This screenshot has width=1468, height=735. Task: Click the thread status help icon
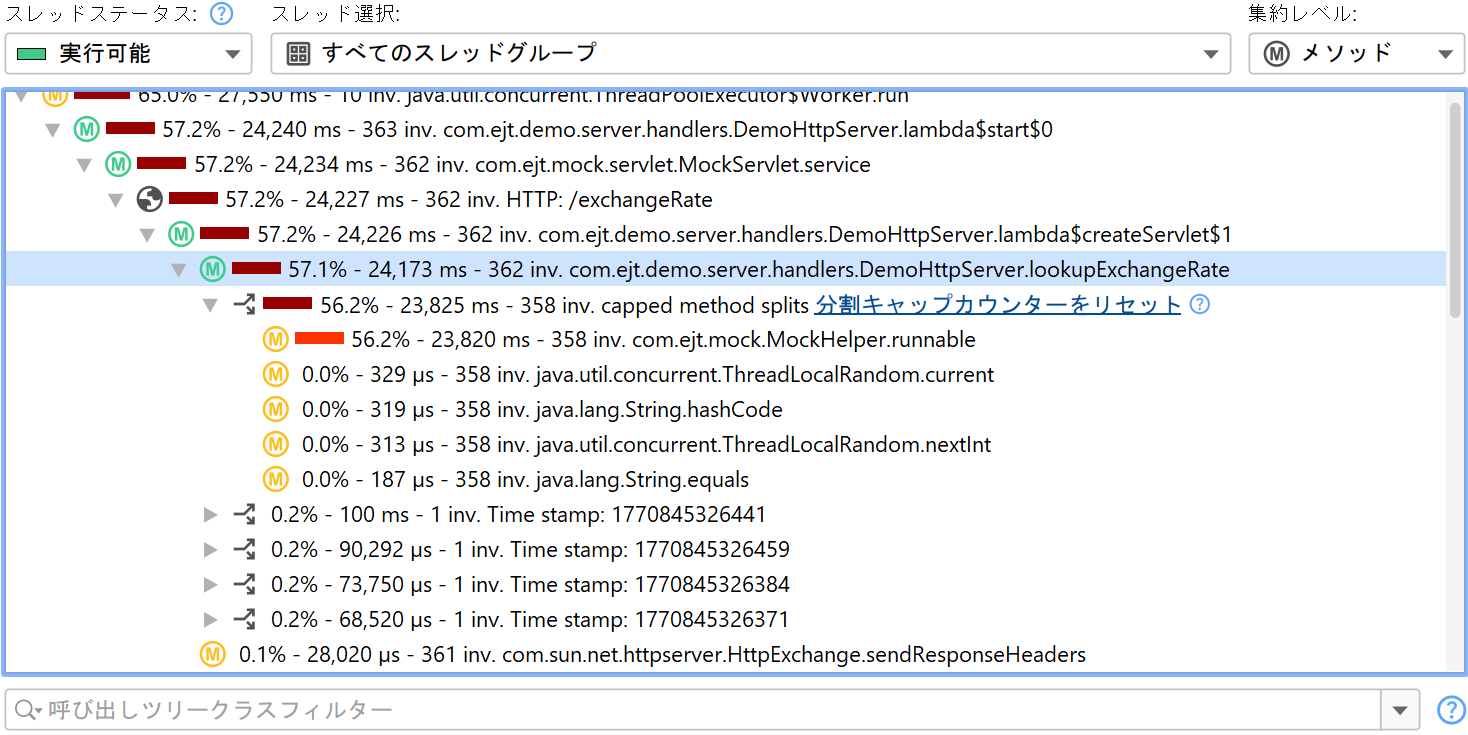[x=222, y=14]
